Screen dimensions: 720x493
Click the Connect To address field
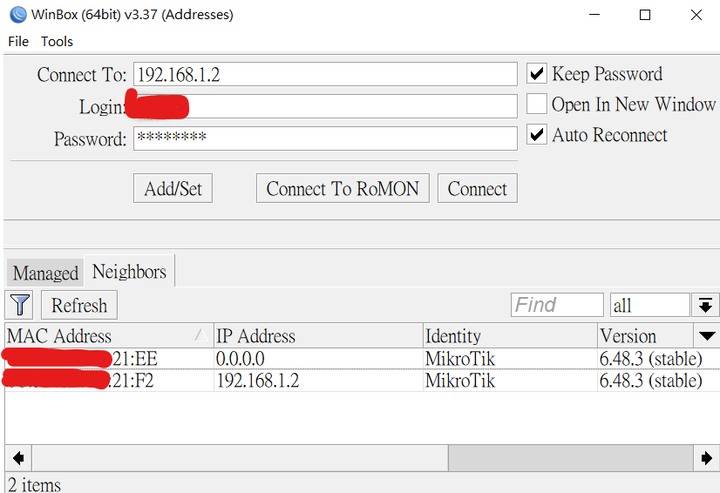[325, 74]
